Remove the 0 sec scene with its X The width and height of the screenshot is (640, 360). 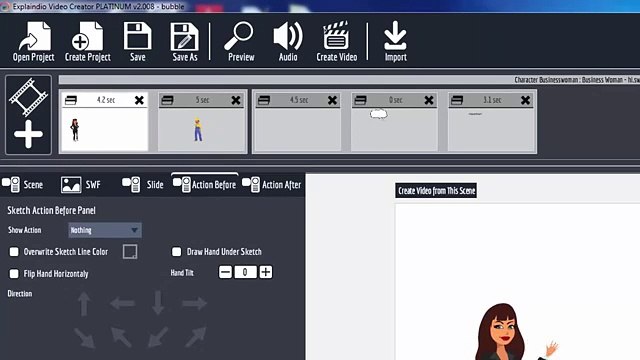tap(429, 100)
